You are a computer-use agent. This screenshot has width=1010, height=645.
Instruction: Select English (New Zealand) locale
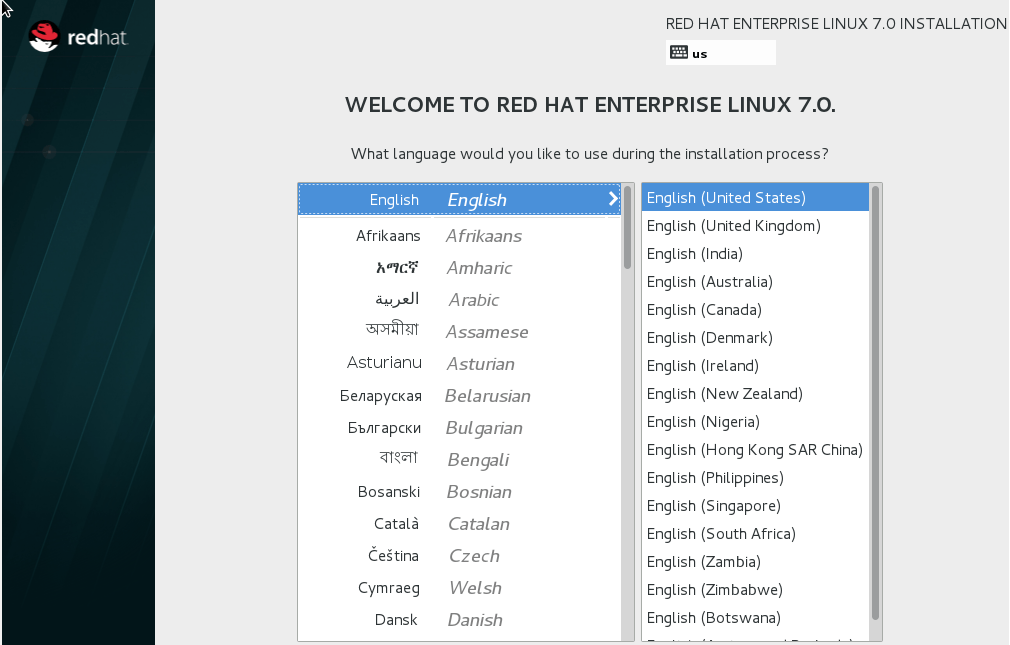point(755,394)
